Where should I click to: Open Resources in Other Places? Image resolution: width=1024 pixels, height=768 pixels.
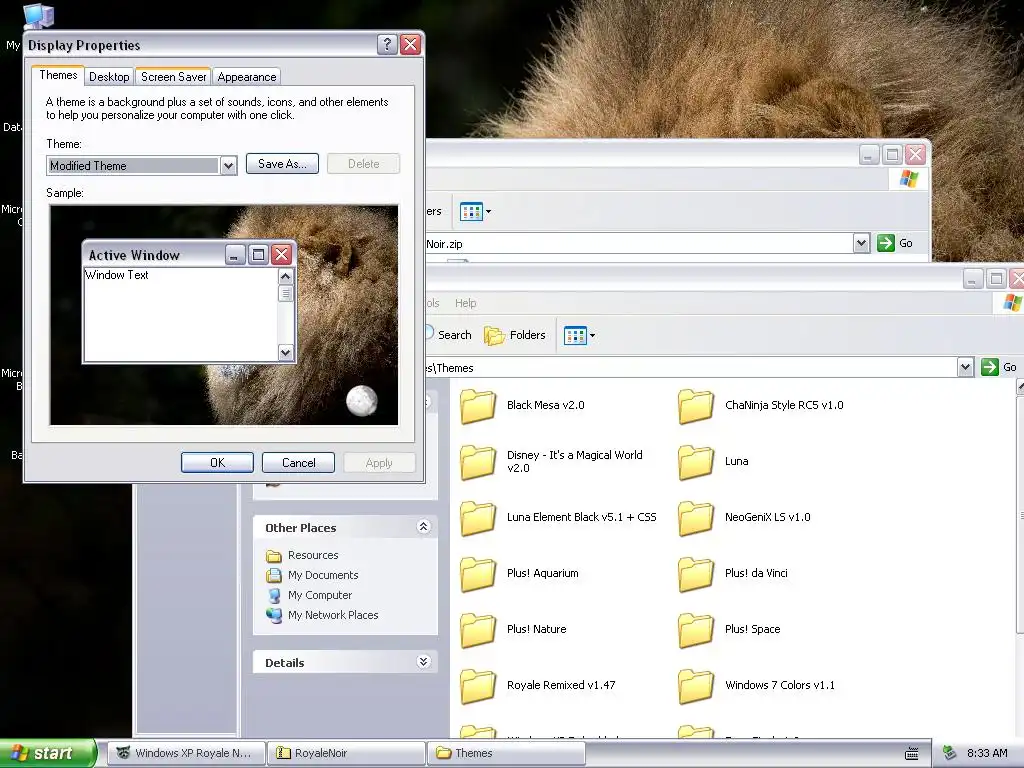pos(313,555)
